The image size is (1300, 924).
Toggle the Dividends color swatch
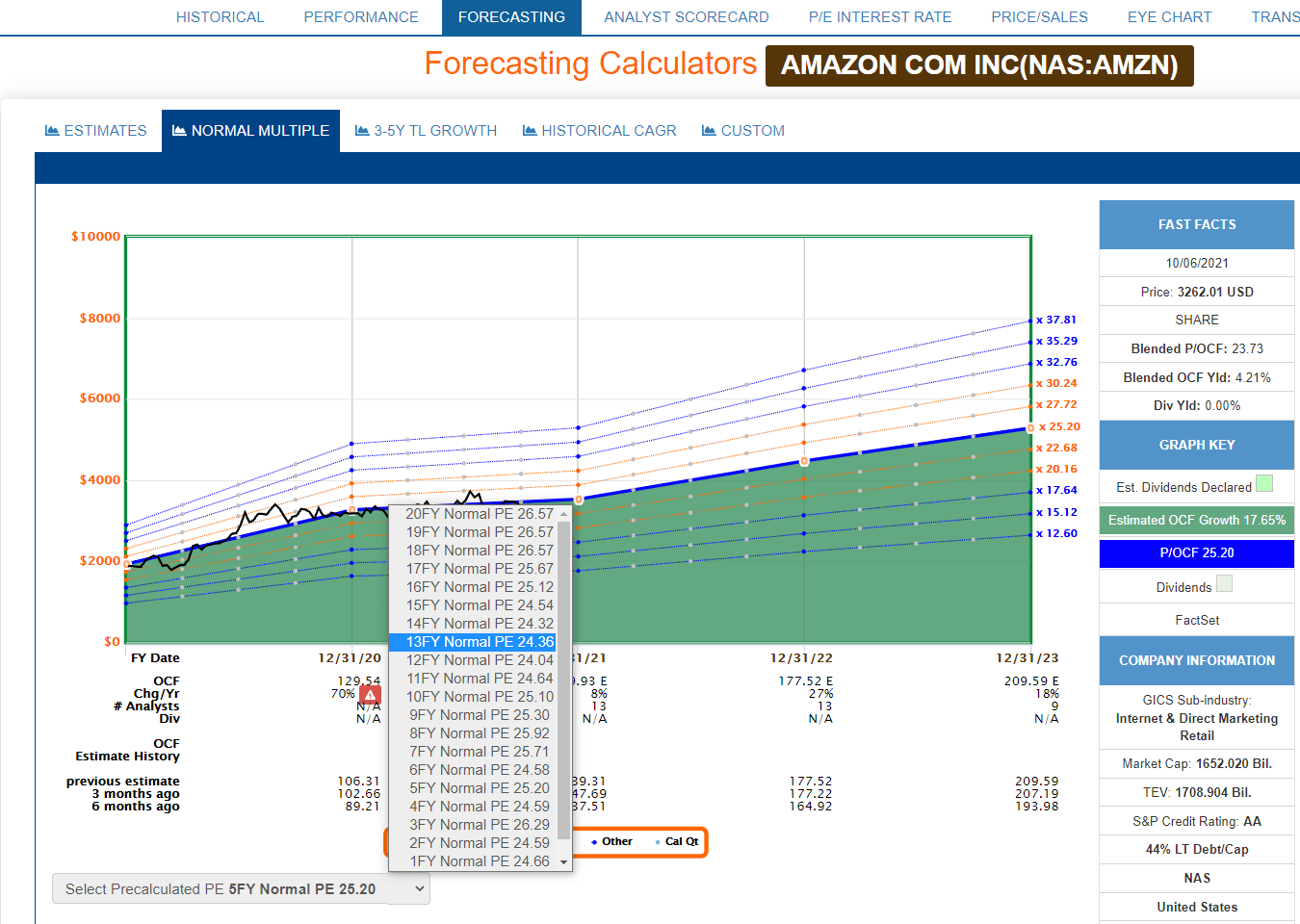(1224, 583)
